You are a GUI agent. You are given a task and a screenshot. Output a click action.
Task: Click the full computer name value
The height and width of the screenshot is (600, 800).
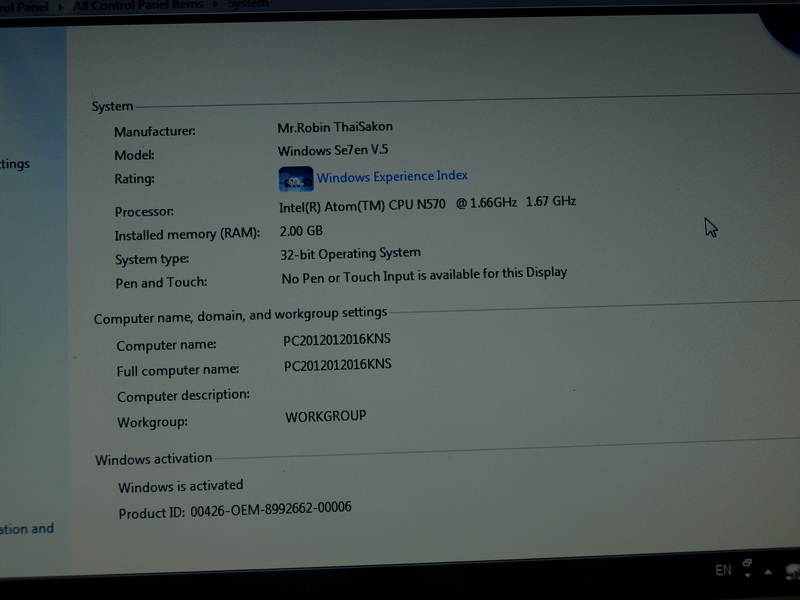coord(338,366)
